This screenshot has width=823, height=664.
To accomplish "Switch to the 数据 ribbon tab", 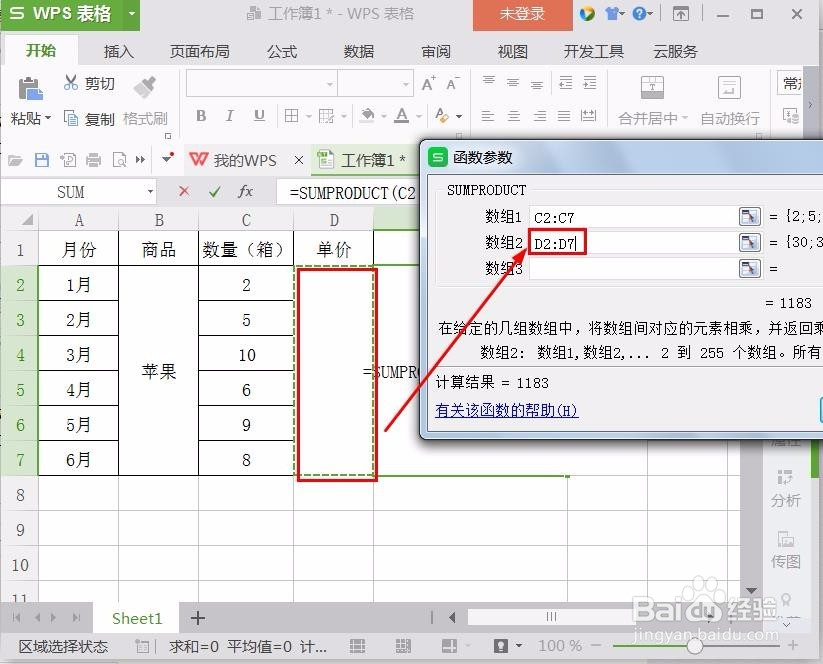I will pos(357,51).
